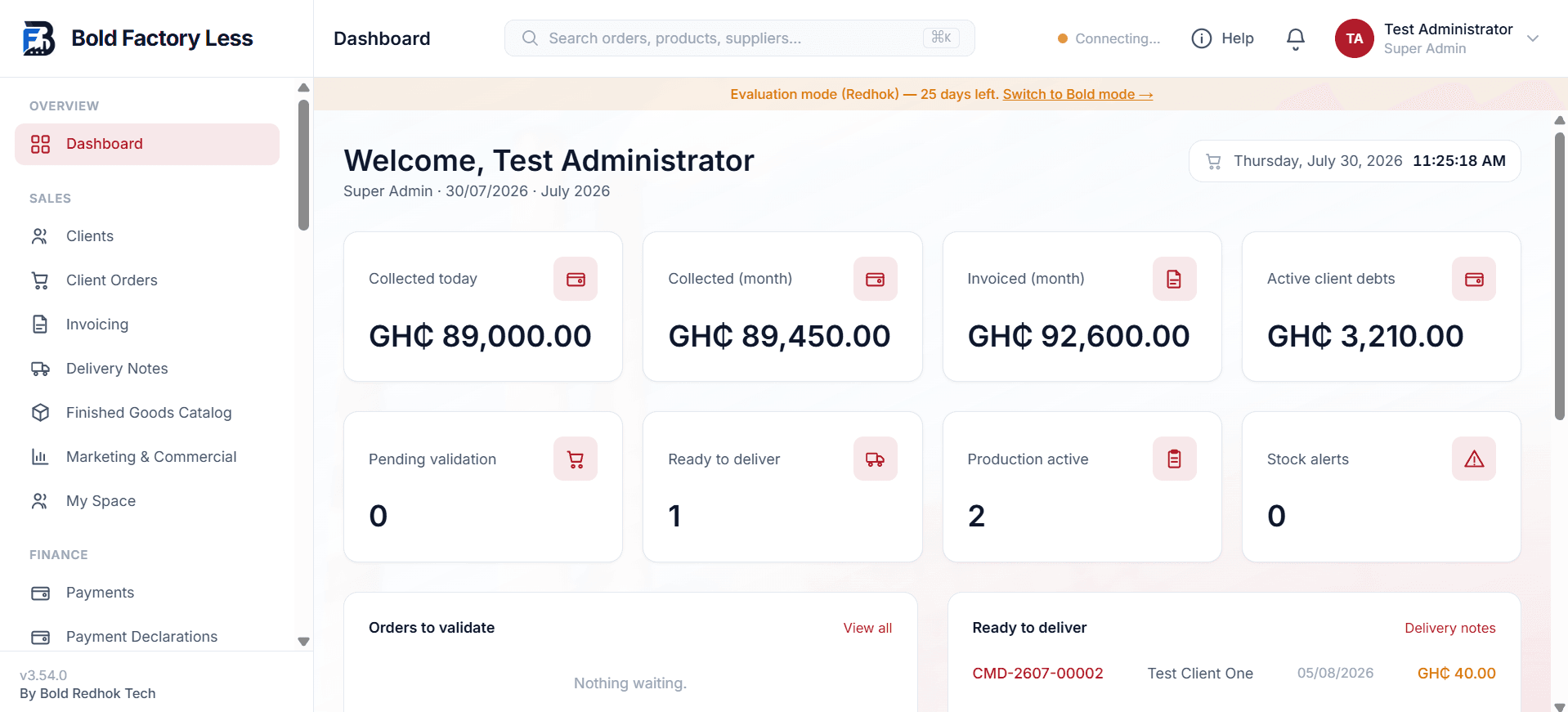1568x712 pixels.
Task: Click the GH₵ 89,450.00 collected month value
Action: coord(779,336)
